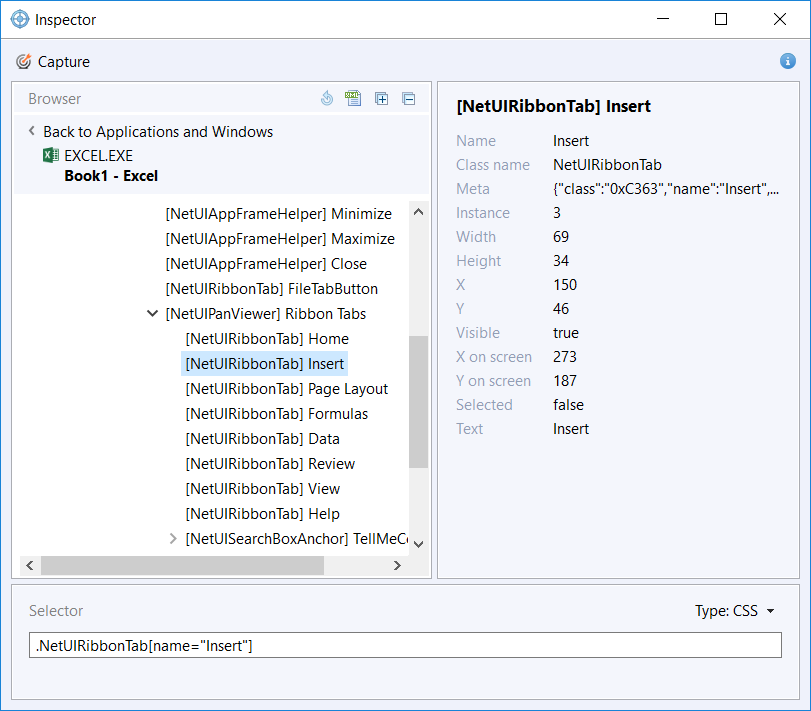The width and height of the screenshot is (811, 711).
Task: Click the X value 150
Action: (x=565, y=284)
